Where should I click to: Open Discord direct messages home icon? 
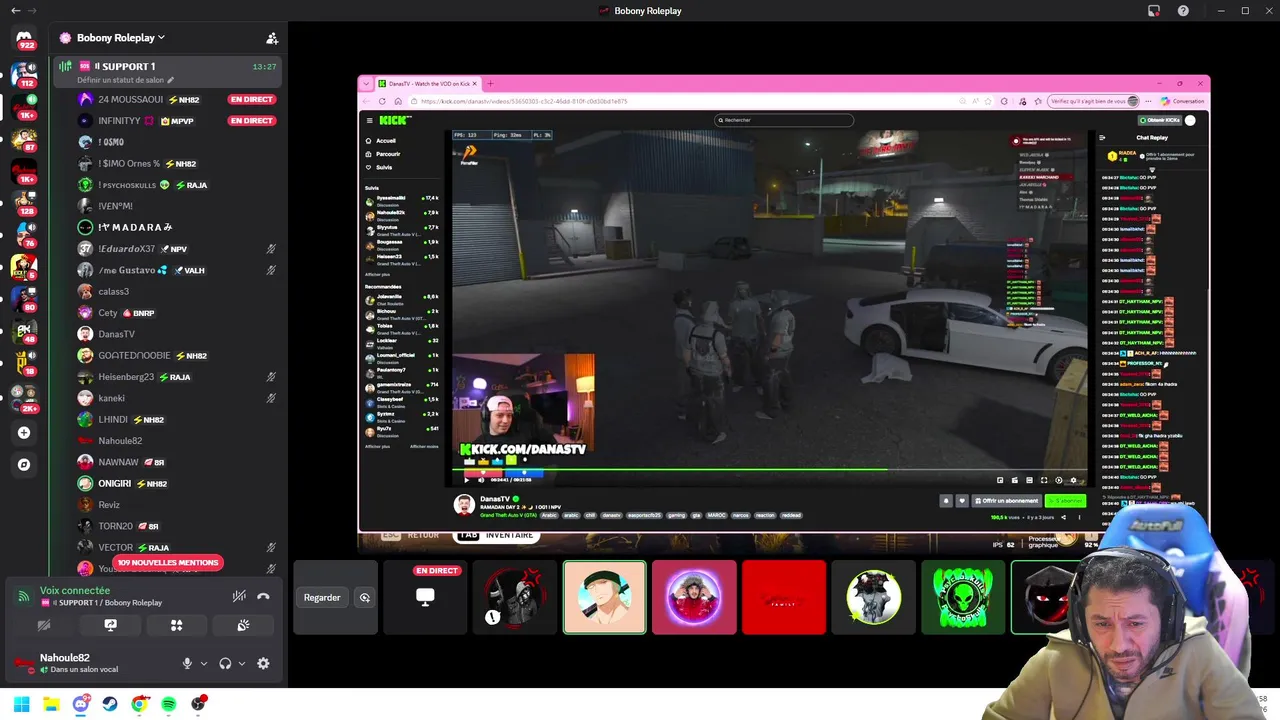click(24, 40)
